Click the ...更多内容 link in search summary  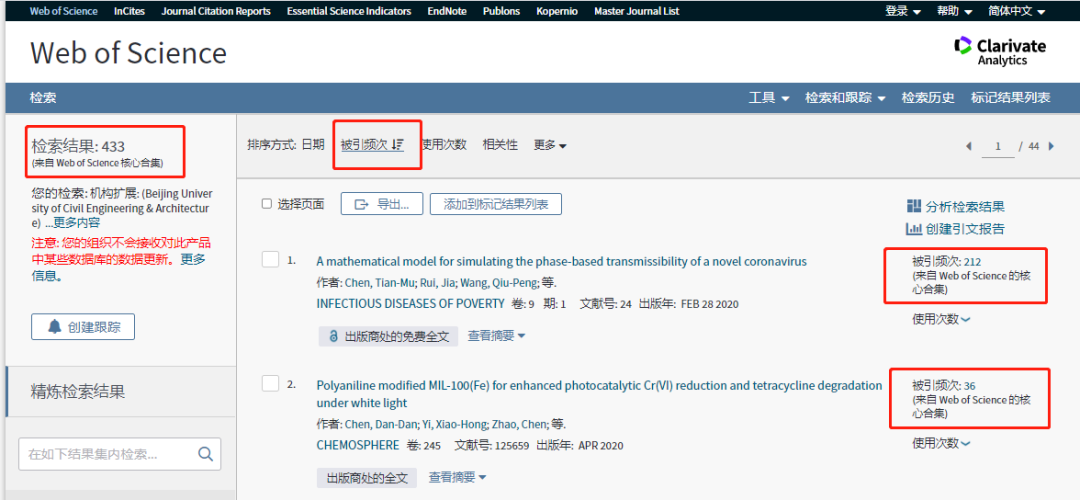(72, 222)
